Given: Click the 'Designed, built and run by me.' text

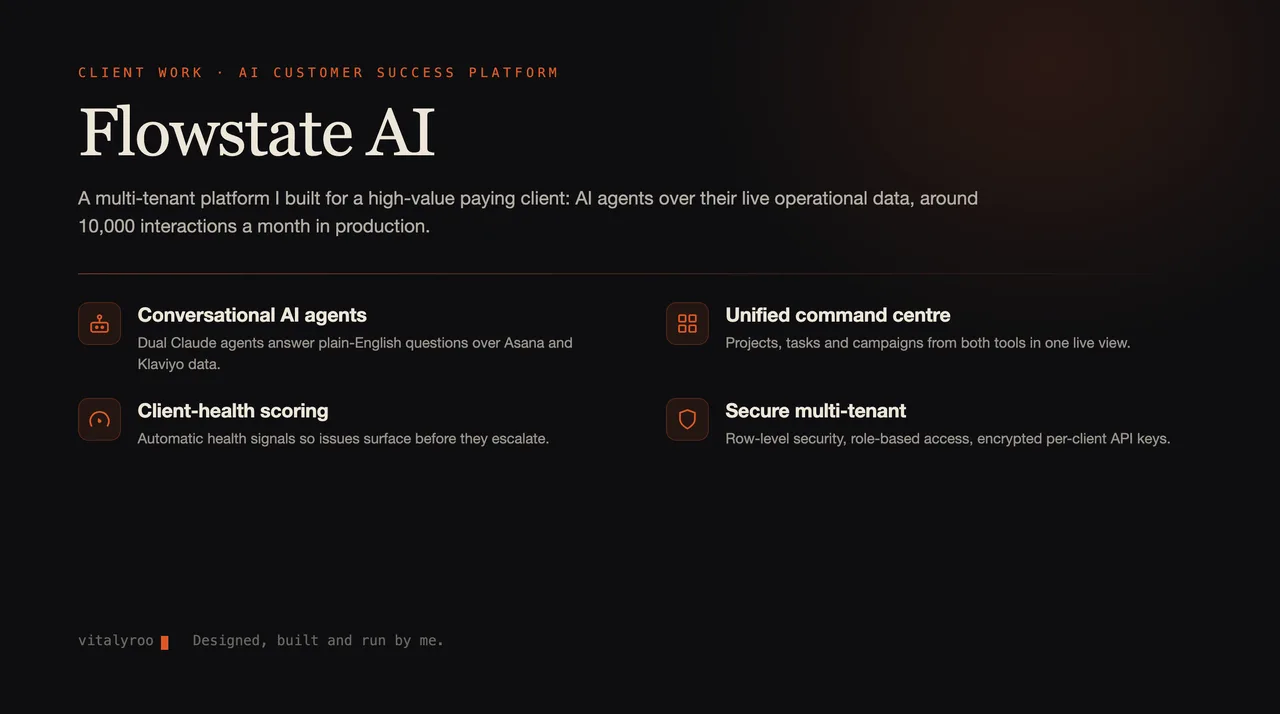Looking at the screenshot, I should click(318, 641).
